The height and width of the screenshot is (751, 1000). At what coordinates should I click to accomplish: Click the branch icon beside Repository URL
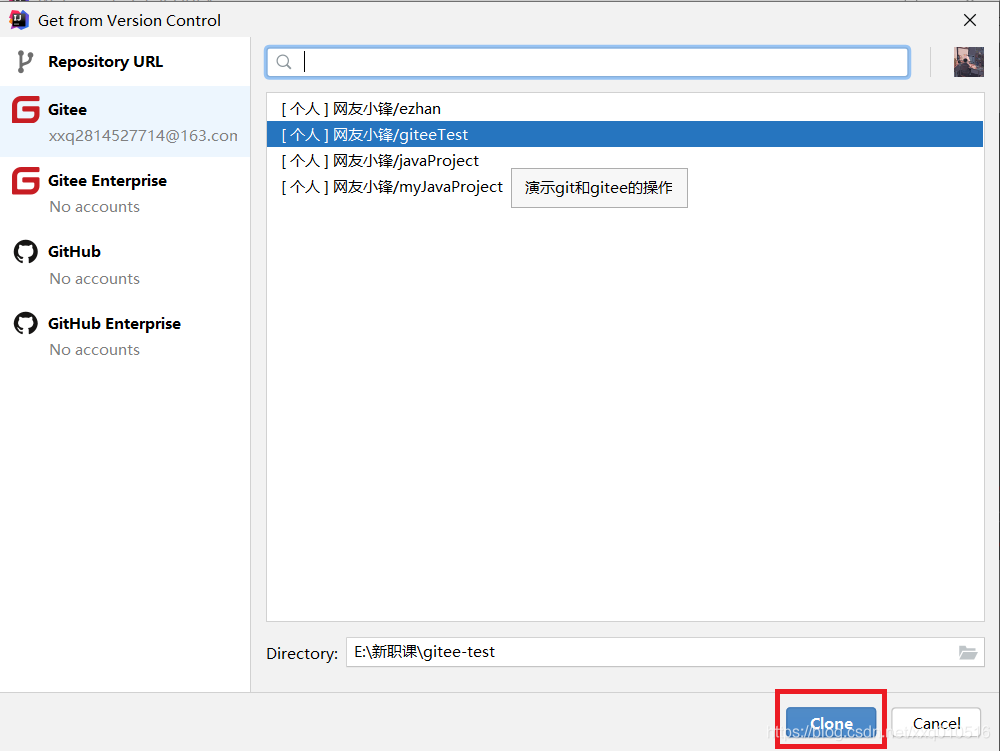25,61
